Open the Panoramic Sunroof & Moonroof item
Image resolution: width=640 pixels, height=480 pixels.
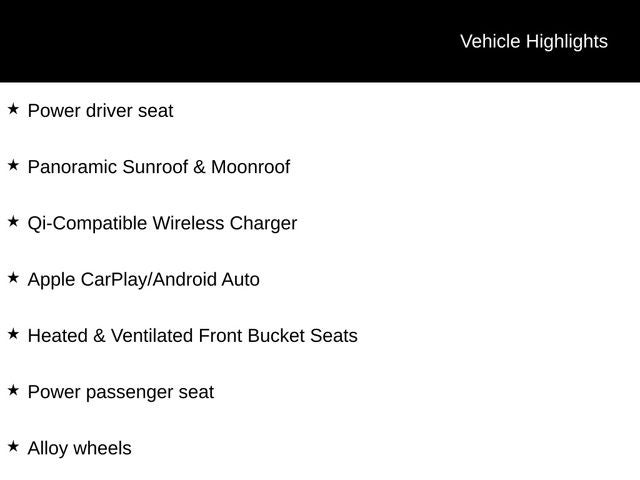[159, 167]
